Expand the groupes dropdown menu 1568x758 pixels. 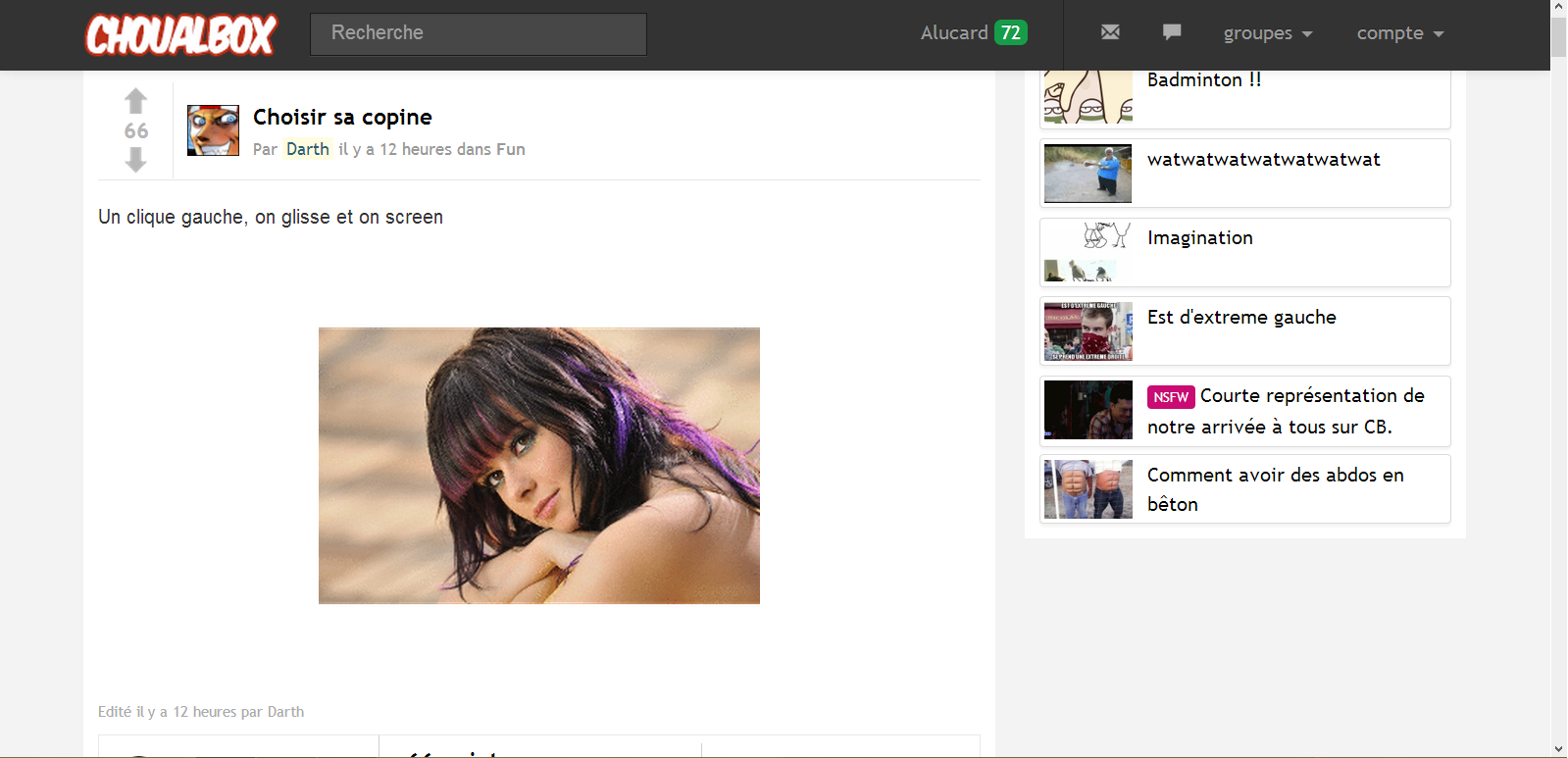[1267, 33]
